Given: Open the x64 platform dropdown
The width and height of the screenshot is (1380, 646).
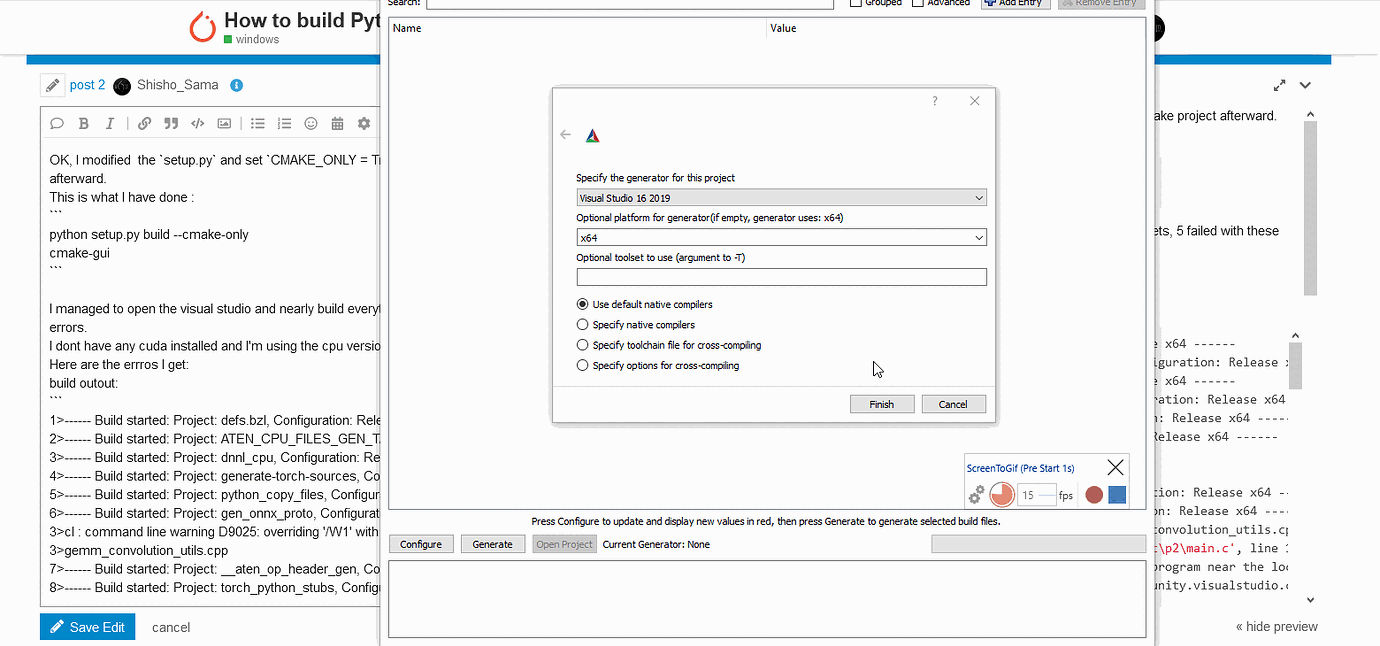Looking at the screenshot, I should [x=782, y=238].
